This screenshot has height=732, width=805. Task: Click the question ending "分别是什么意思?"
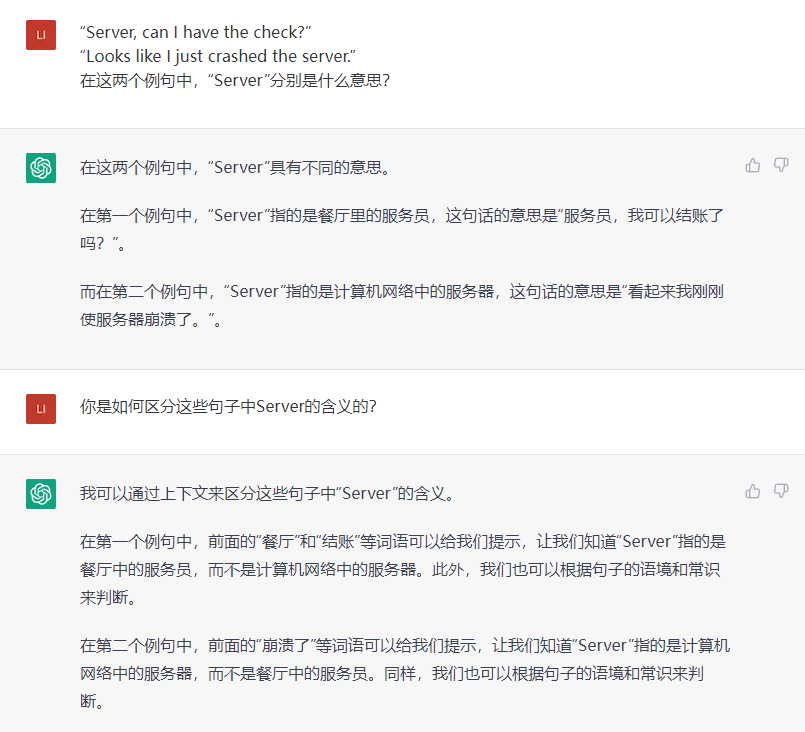pos(234,80)
